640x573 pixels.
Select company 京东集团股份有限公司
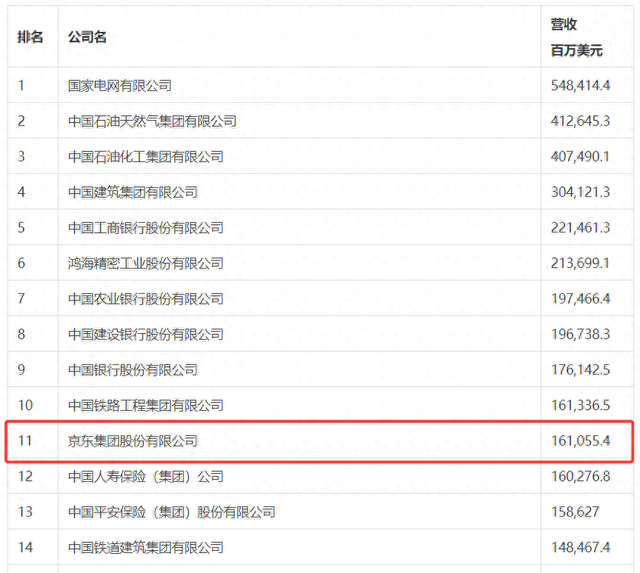133,441
